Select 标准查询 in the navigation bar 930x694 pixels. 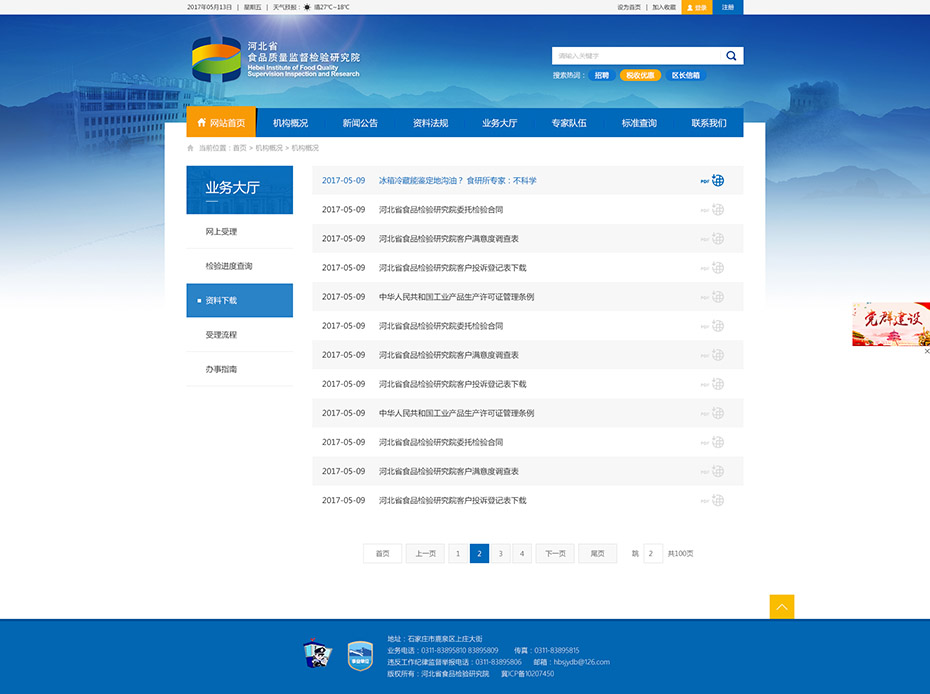pyautogui.click(x=639, y=123)
